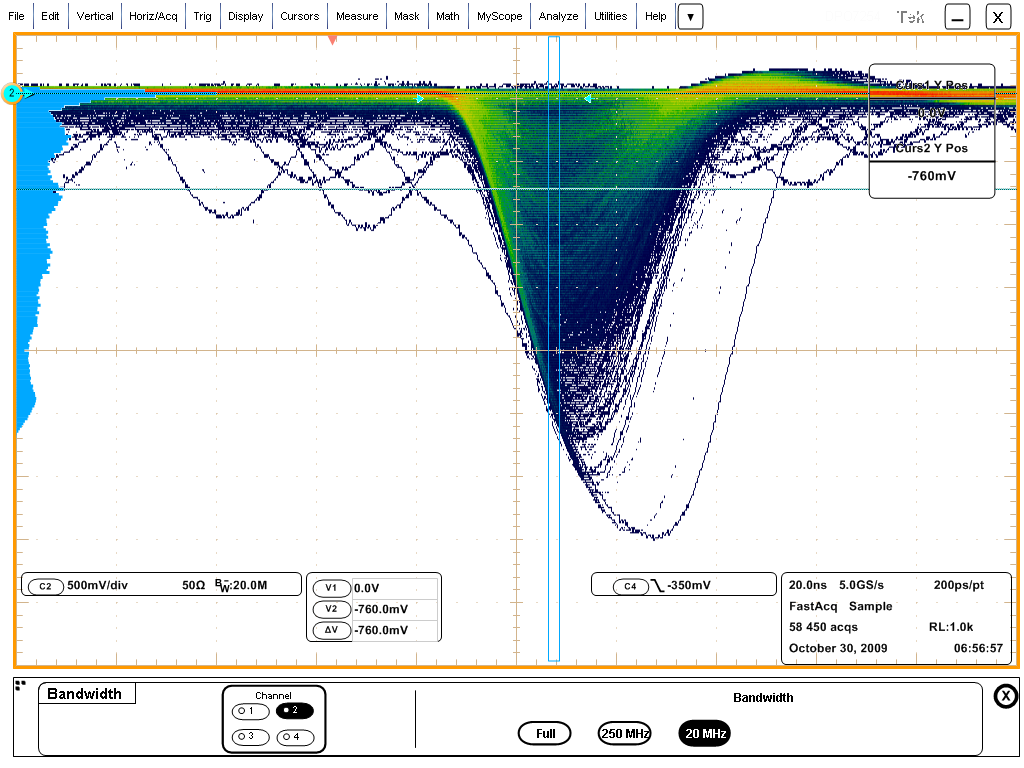The width and height of the screenshot is (1024, 768).
Task: Select Channel 4 radio button
Action: tap(295, 737)
